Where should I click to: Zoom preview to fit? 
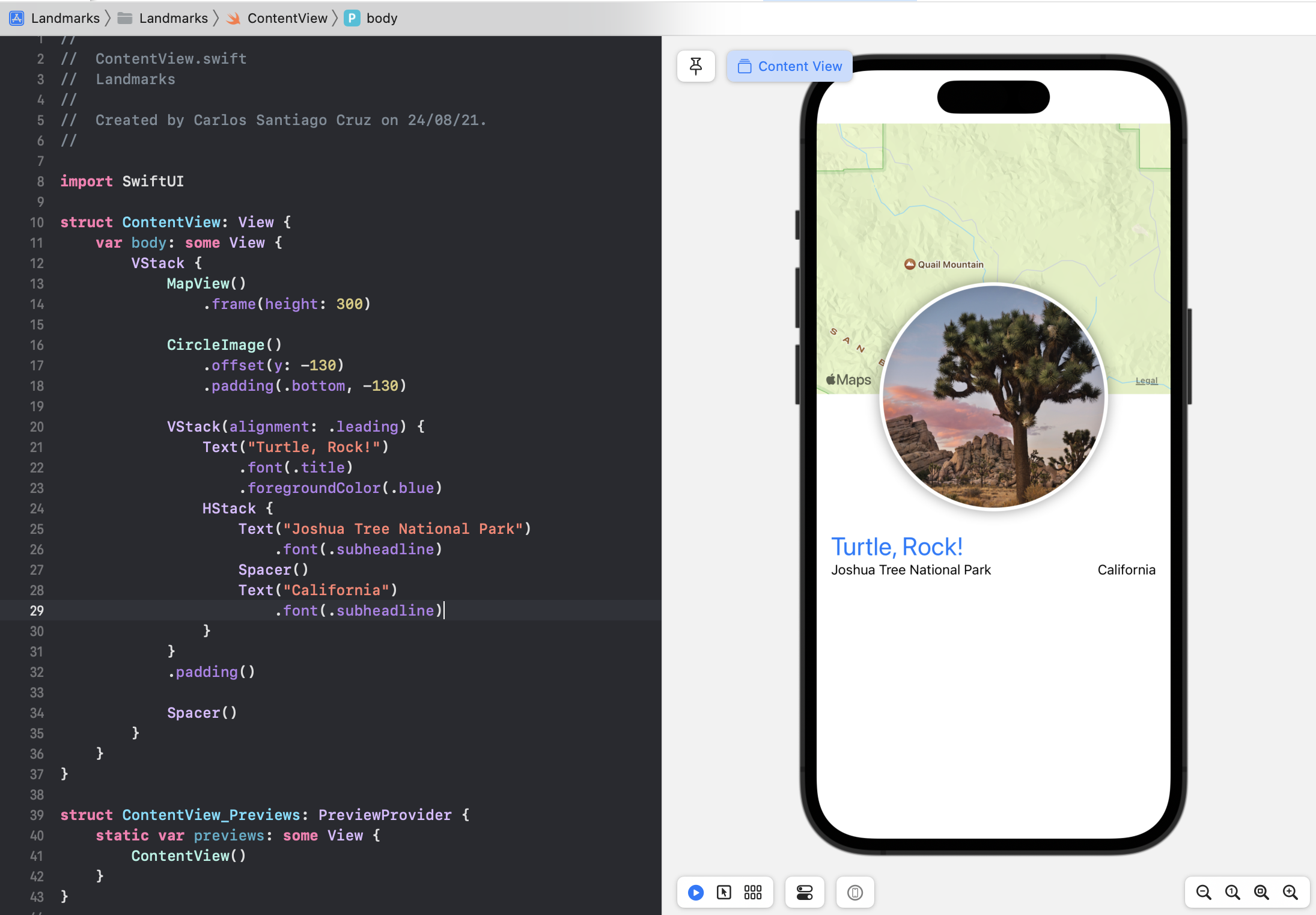(x=1261, y=892)
